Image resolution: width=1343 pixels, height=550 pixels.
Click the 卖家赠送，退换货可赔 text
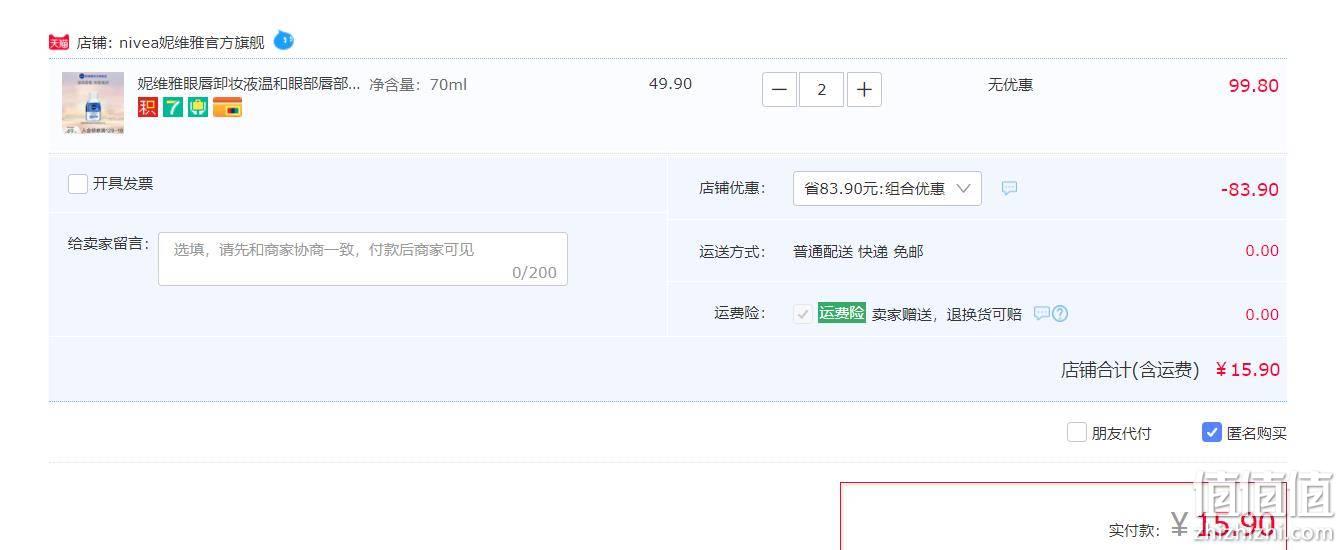point(947,314)
